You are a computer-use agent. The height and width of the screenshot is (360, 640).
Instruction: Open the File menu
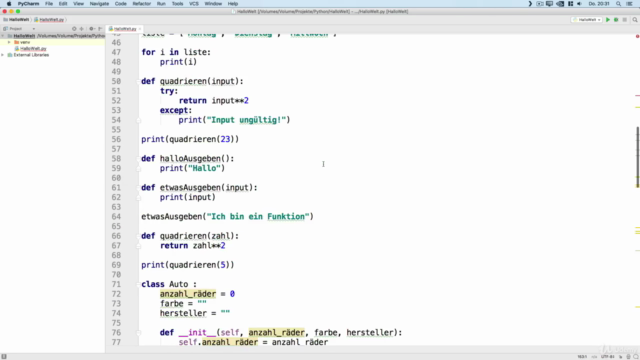click(49, 4)
